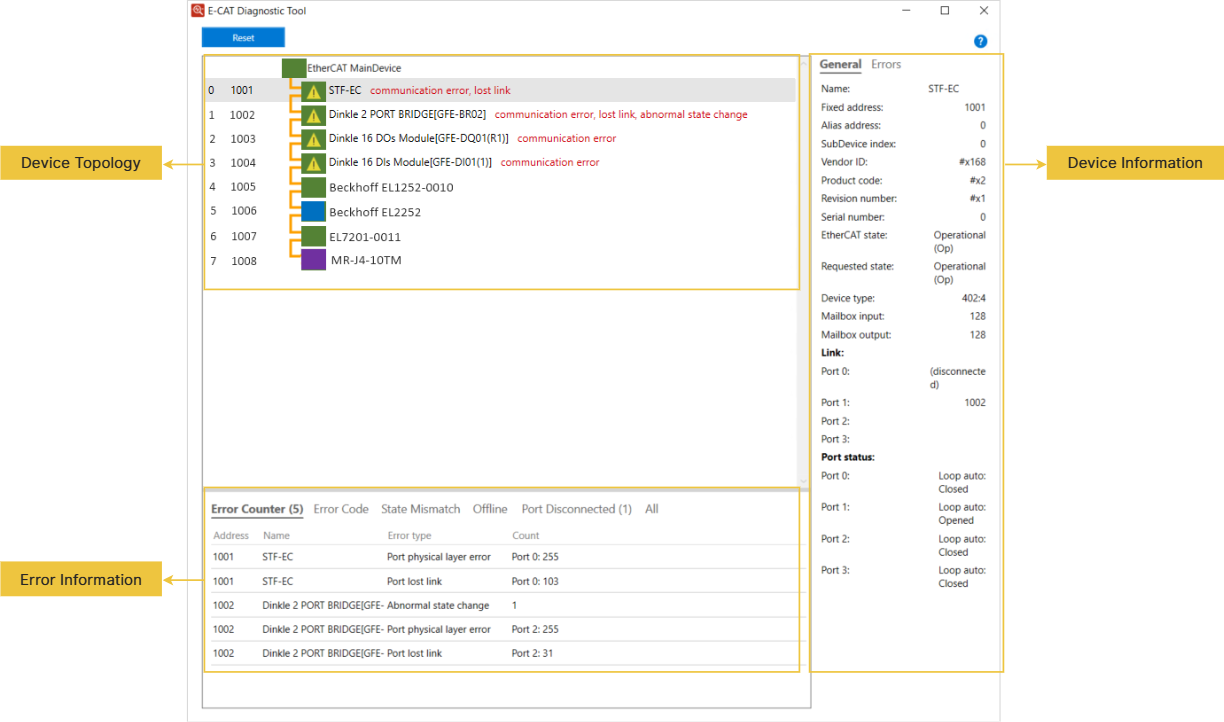Click the blue Beckhoff EL2252 device icon
1224x722 pixels.
pyautogui.click(x=314, y=211)
